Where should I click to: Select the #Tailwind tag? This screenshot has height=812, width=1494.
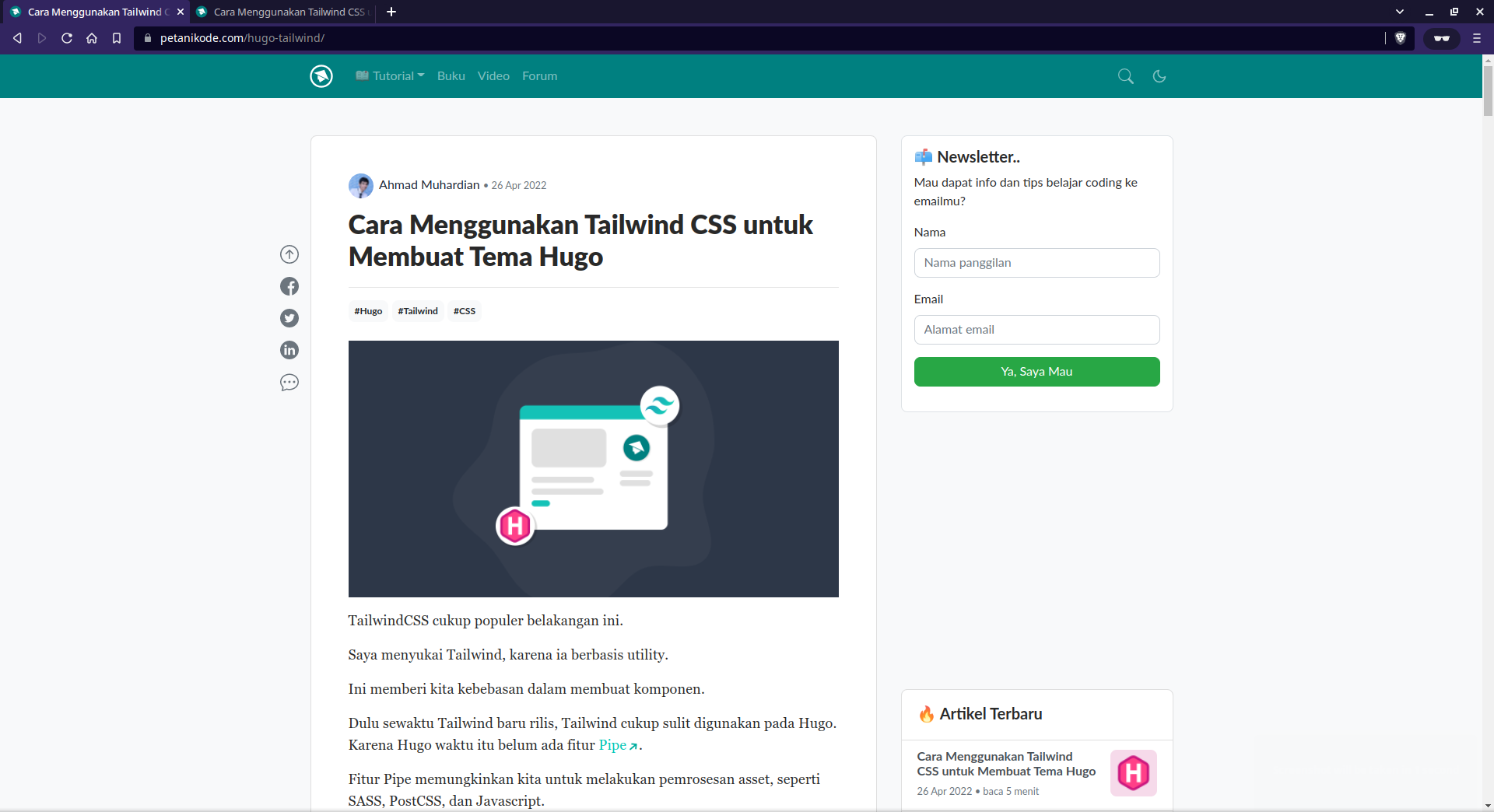pos(418,311)
